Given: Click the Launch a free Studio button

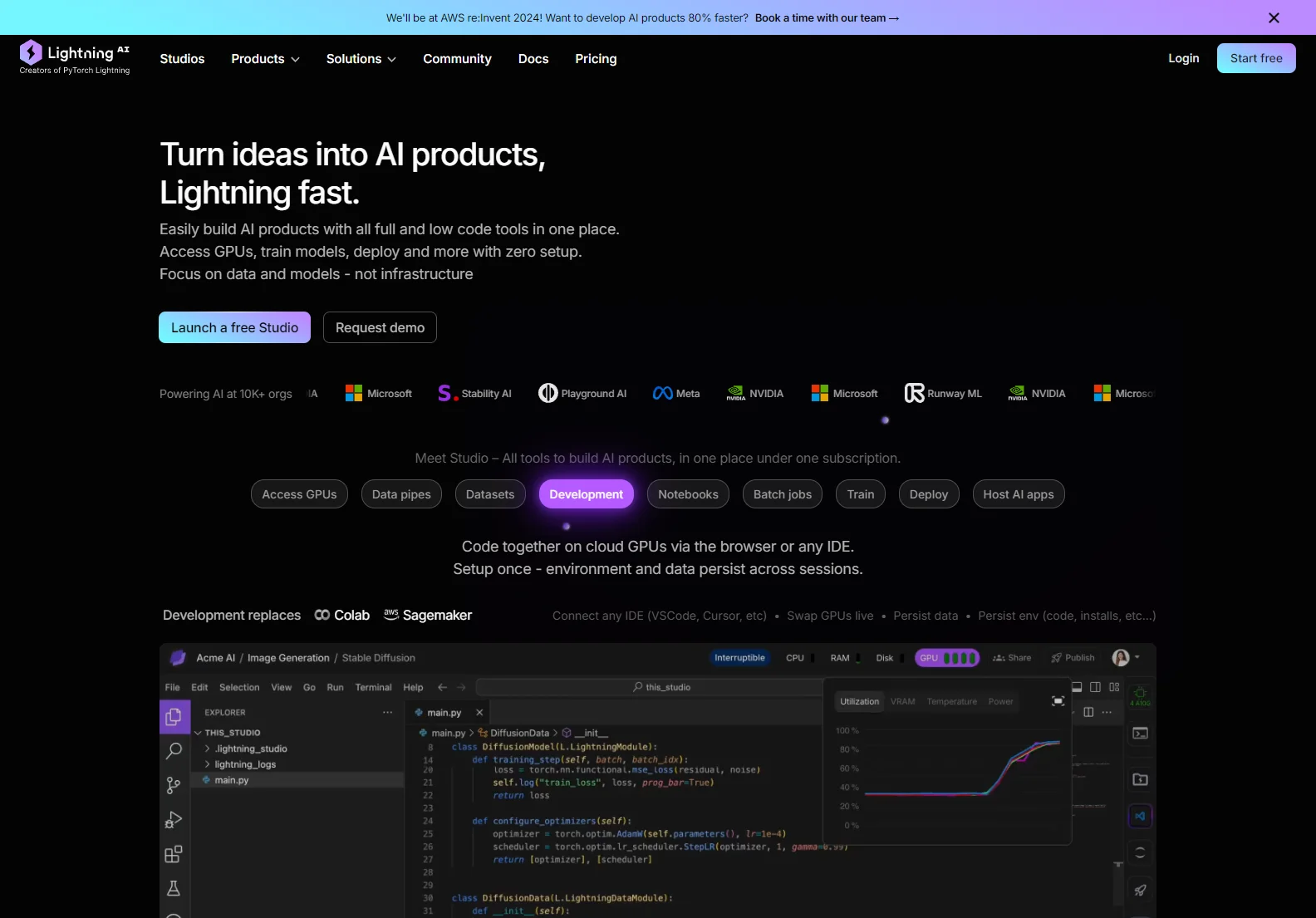Looking at the screenshot, I should point(234,327).
